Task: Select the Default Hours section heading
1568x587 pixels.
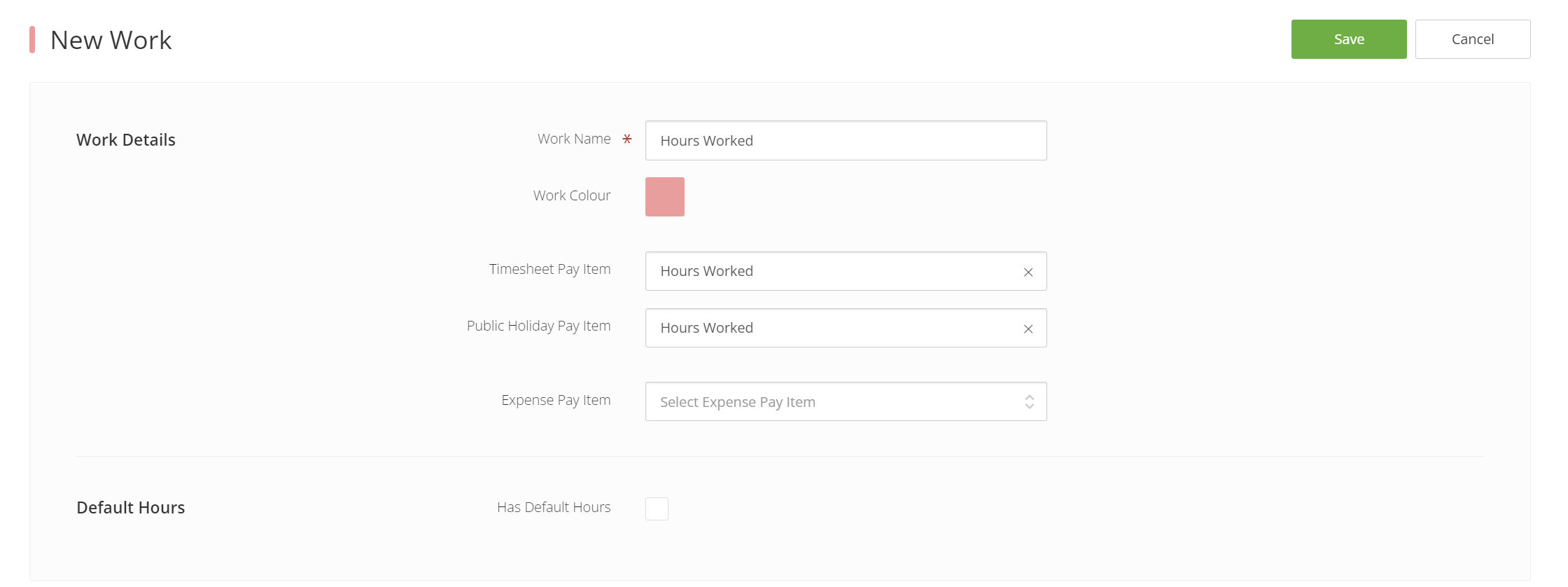Action: click(x=131, y=507)
